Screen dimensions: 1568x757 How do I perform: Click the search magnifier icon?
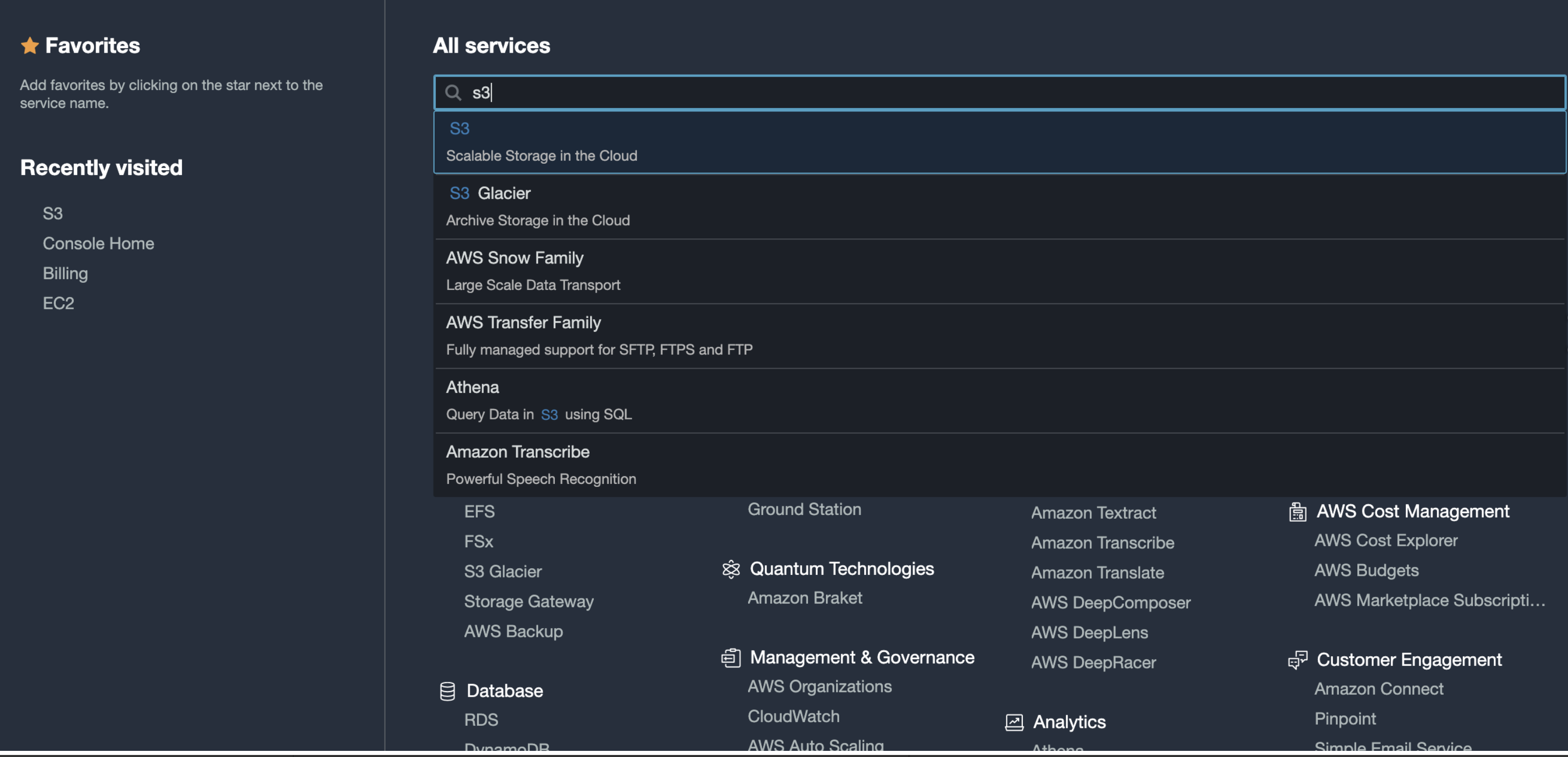tap(453, 93)
